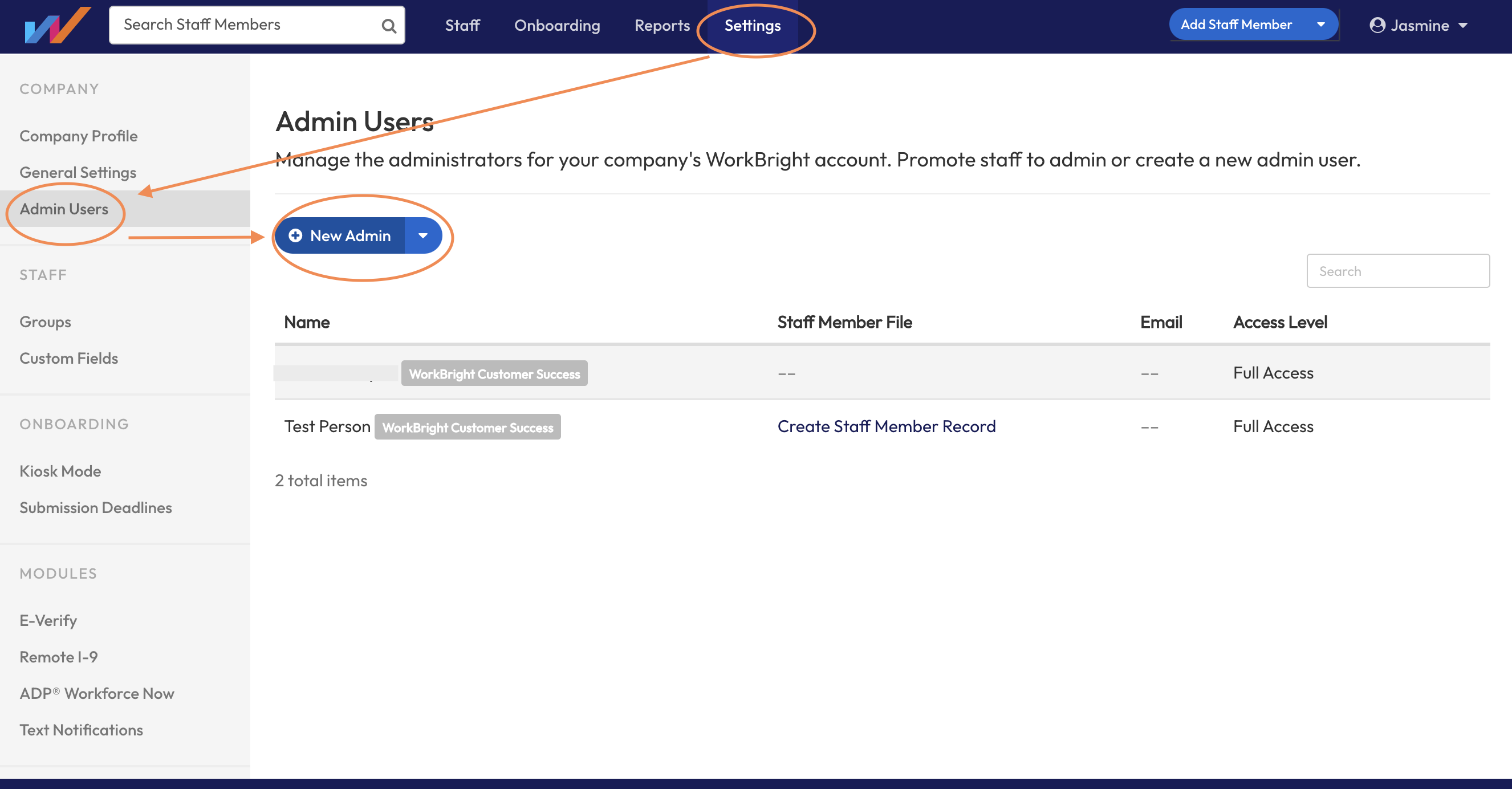Click the admin table Search field
This screenshot has height=789, width=1512.
tap(1398, 271)
